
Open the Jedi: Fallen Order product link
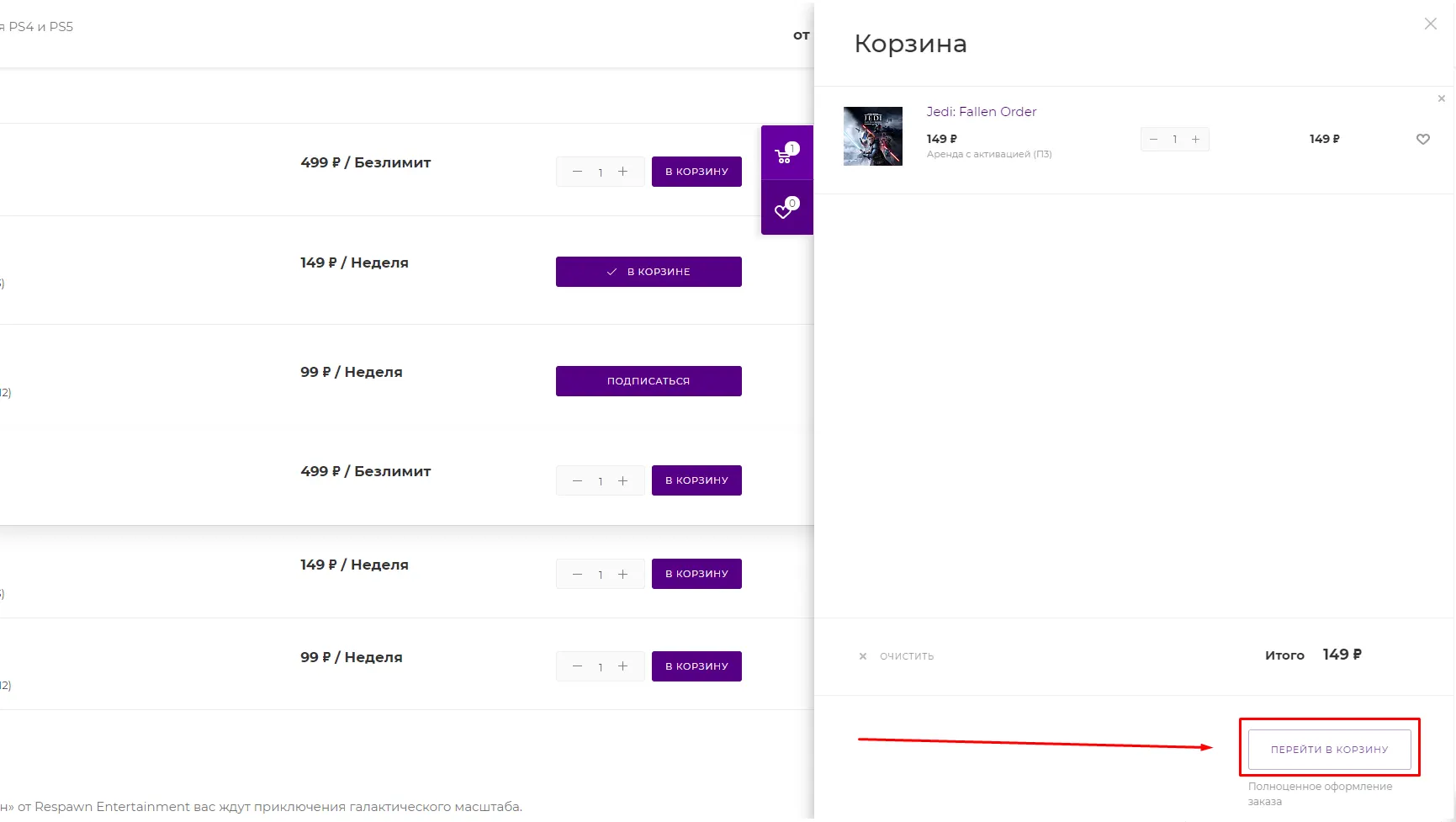pos(981,111)
